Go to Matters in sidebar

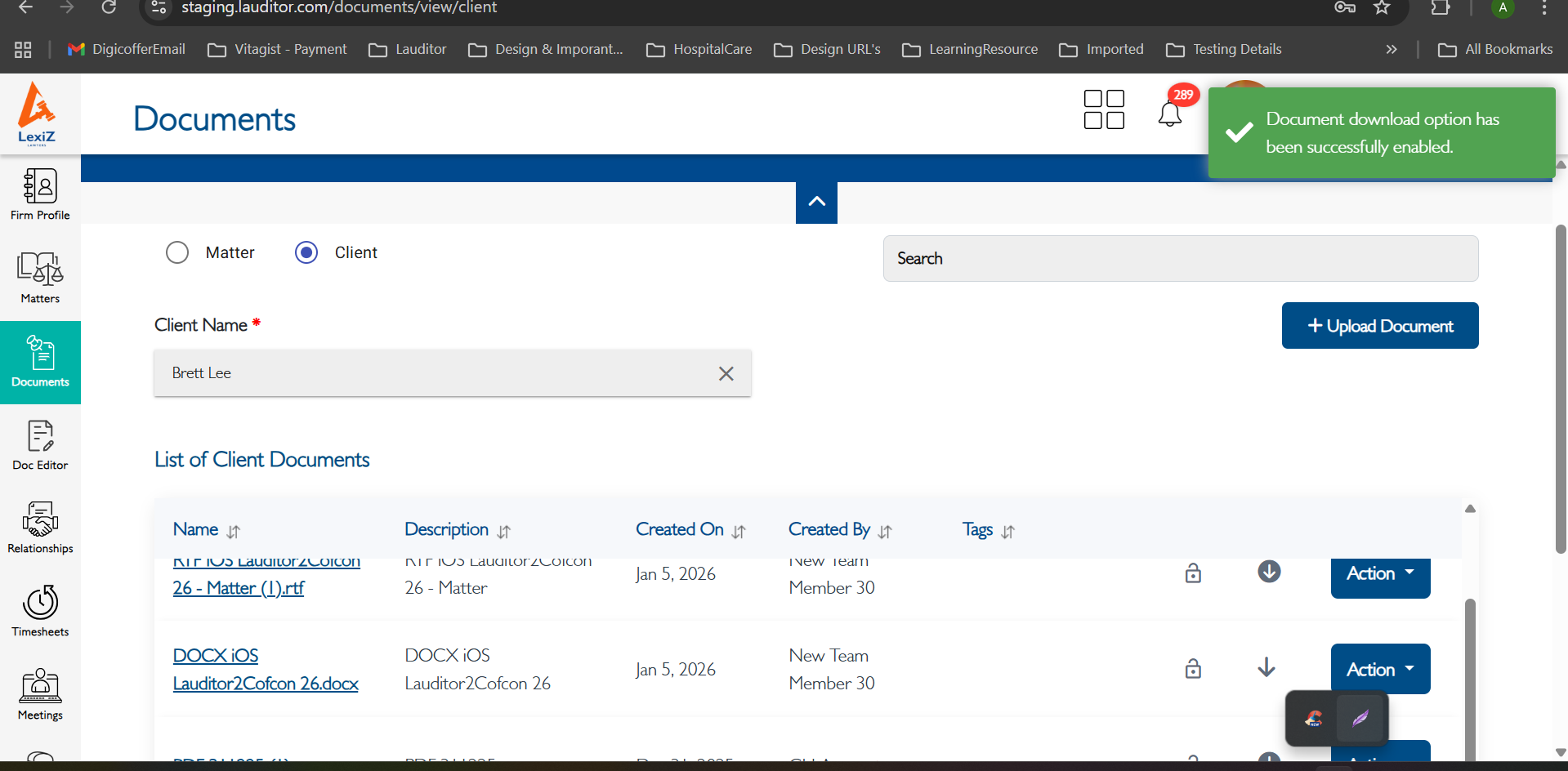(x=40, y=278)
